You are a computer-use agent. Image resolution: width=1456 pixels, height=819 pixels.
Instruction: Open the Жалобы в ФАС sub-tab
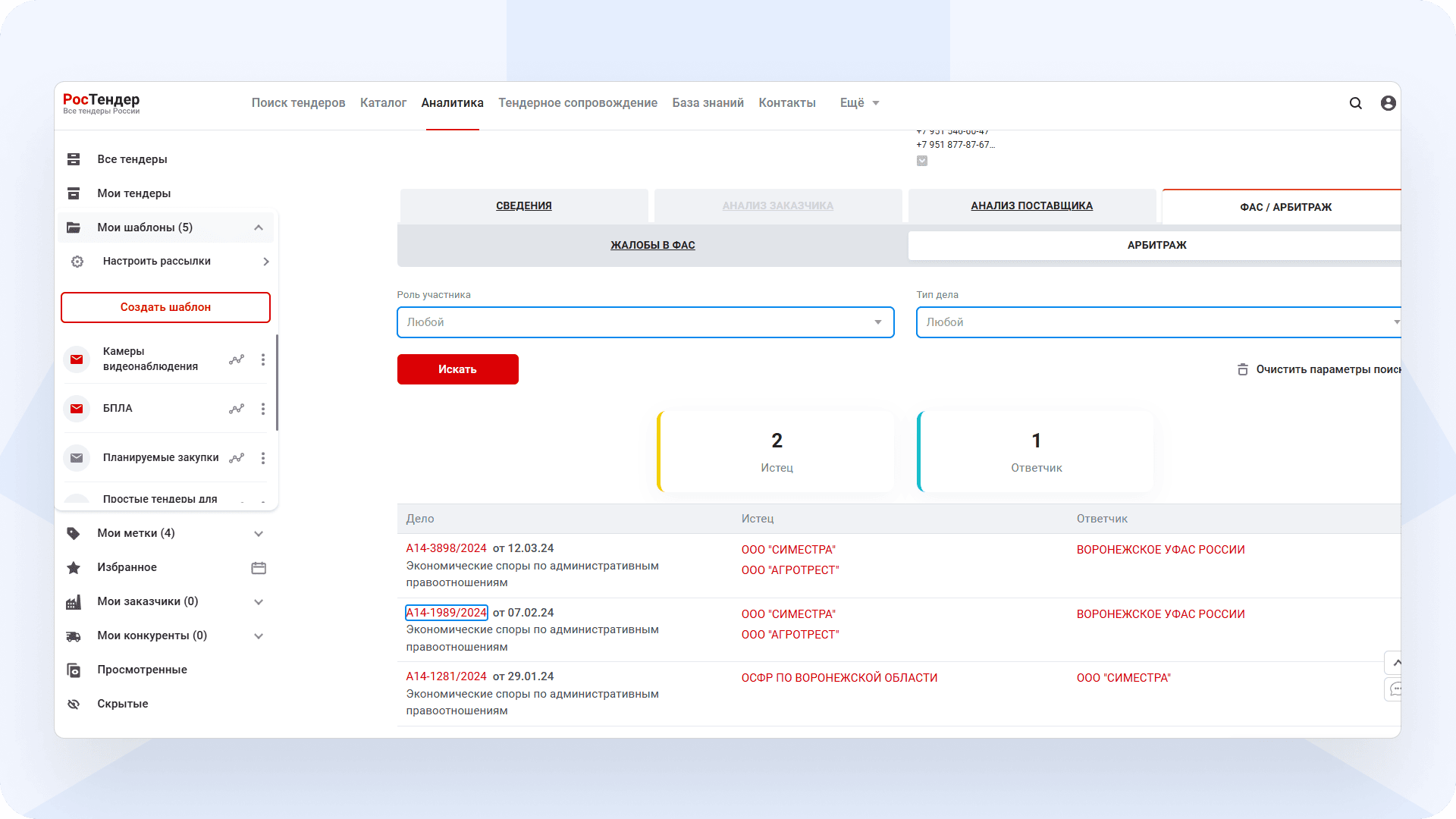click(x=652, y=245)
